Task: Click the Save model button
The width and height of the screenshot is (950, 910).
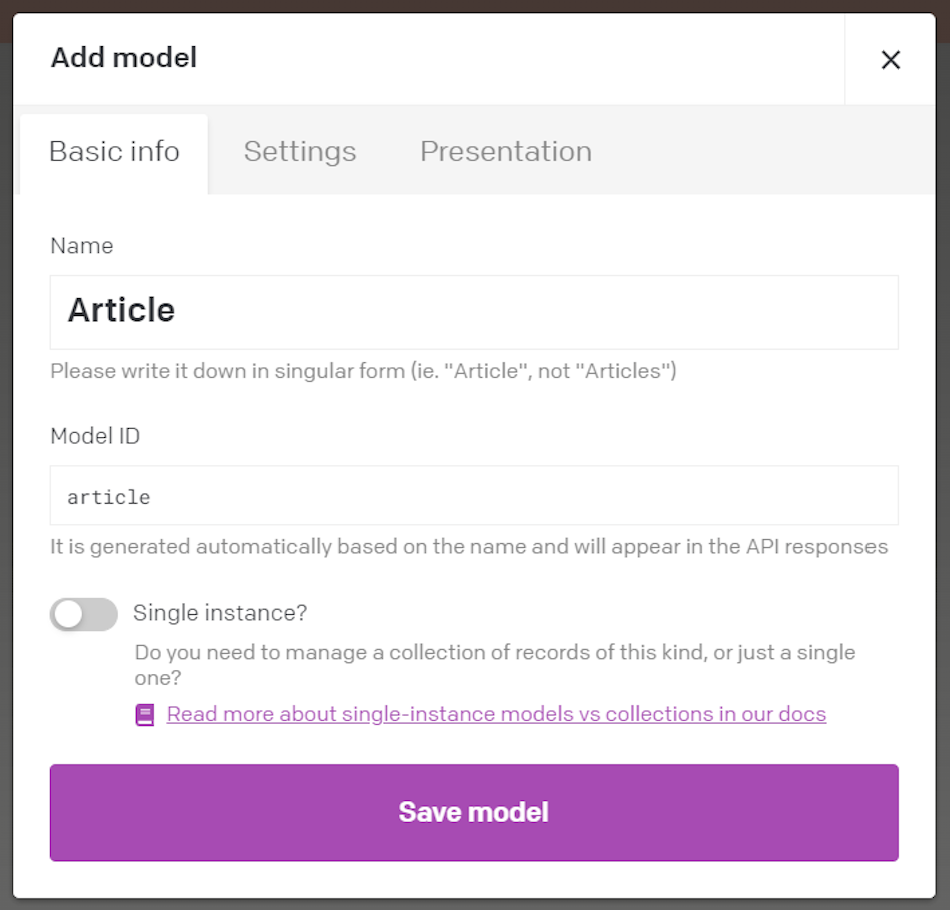Action: (x=474, y=812)
